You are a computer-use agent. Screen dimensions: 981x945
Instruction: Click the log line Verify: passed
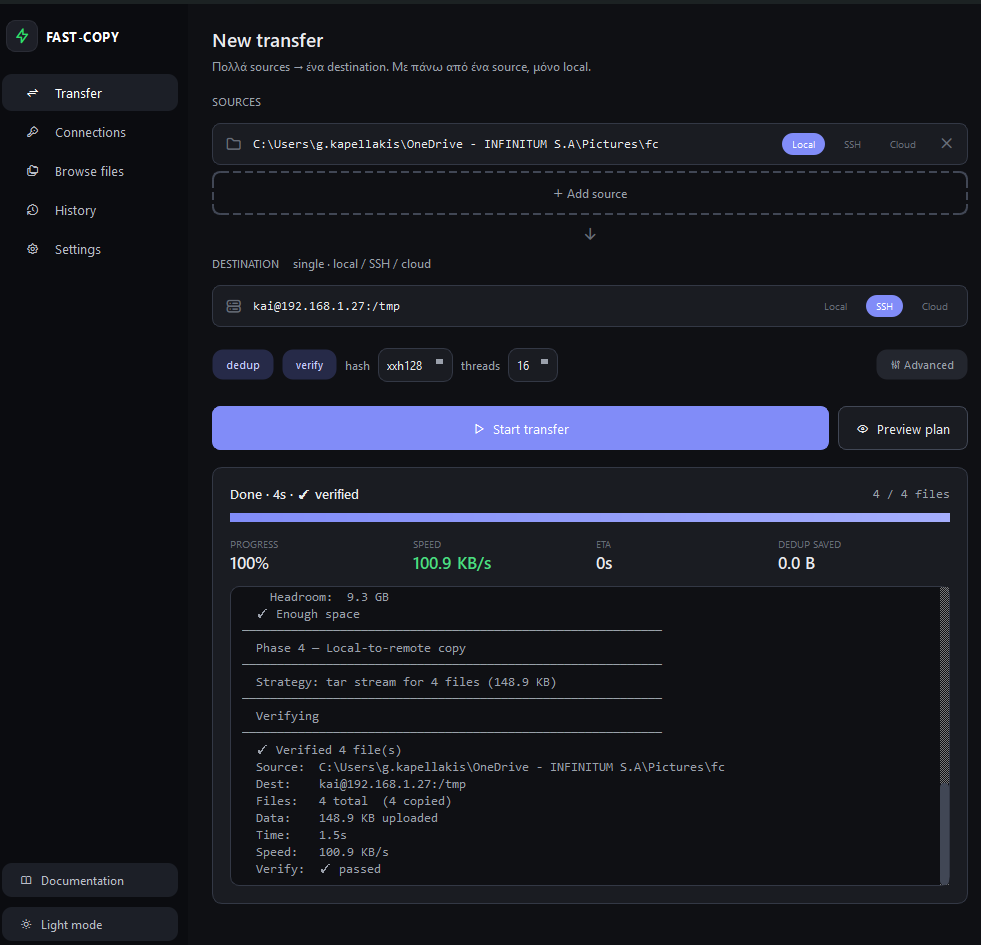click(318, 869)
